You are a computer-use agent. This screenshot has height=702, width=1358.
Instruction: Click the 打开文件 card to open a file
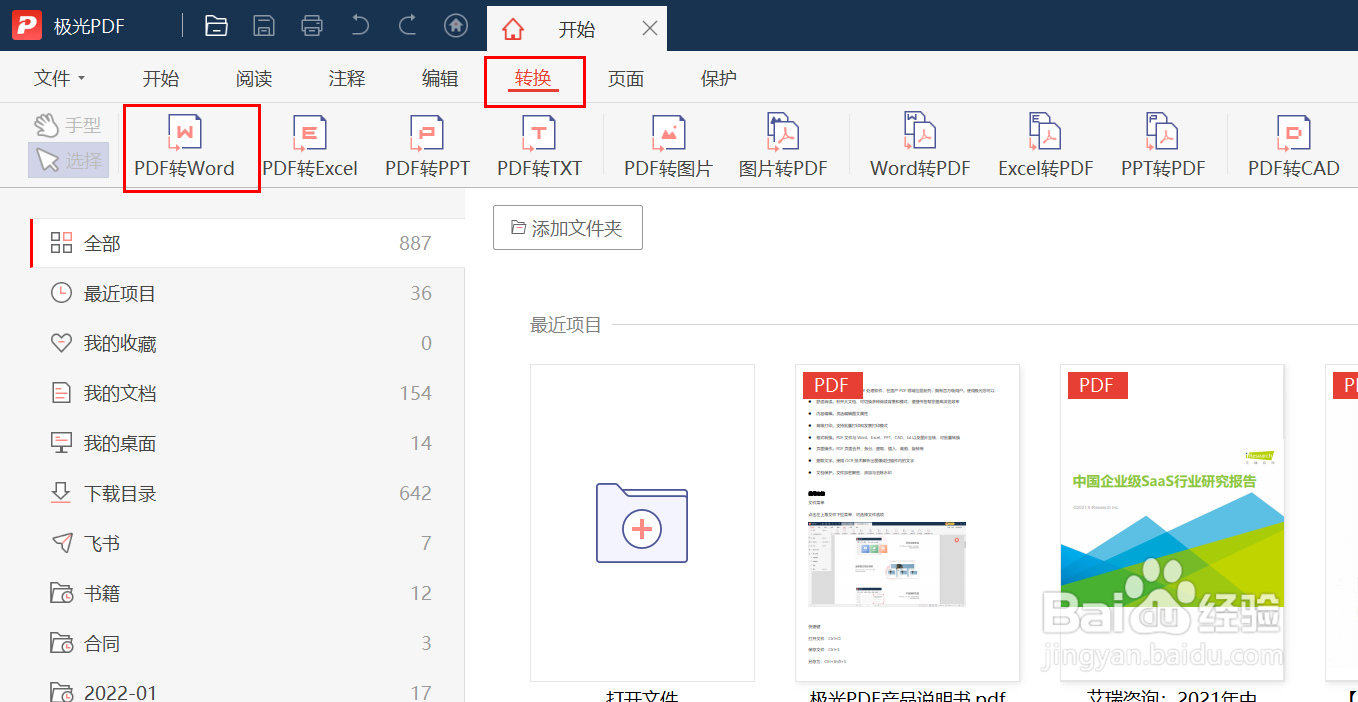point(642,522)
